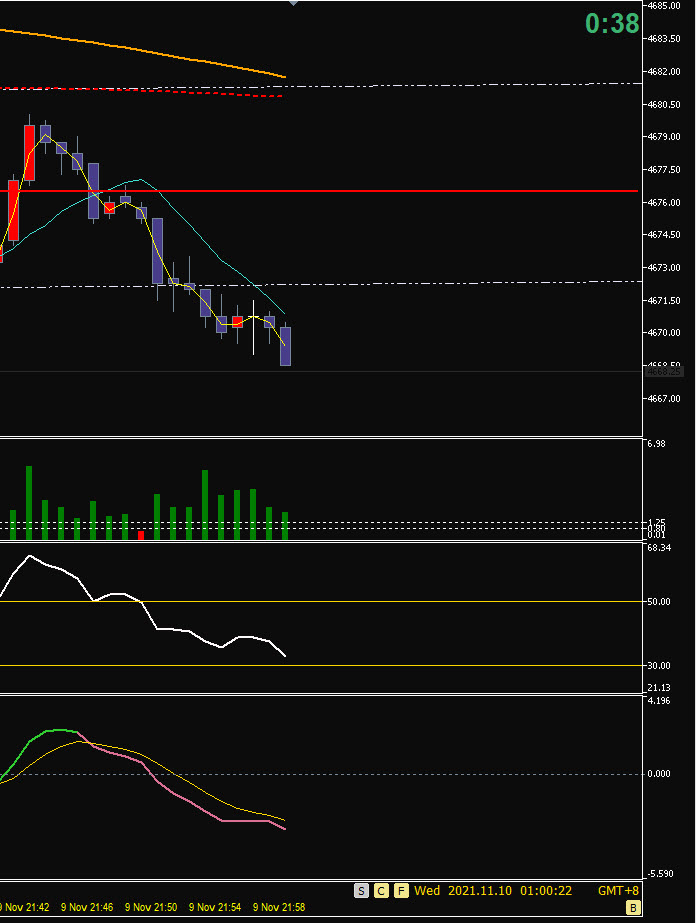The width and height of the screenshot is (697, 923).
Task: Click the 9 Nov 21:50 time label
Action: point(151,908)
